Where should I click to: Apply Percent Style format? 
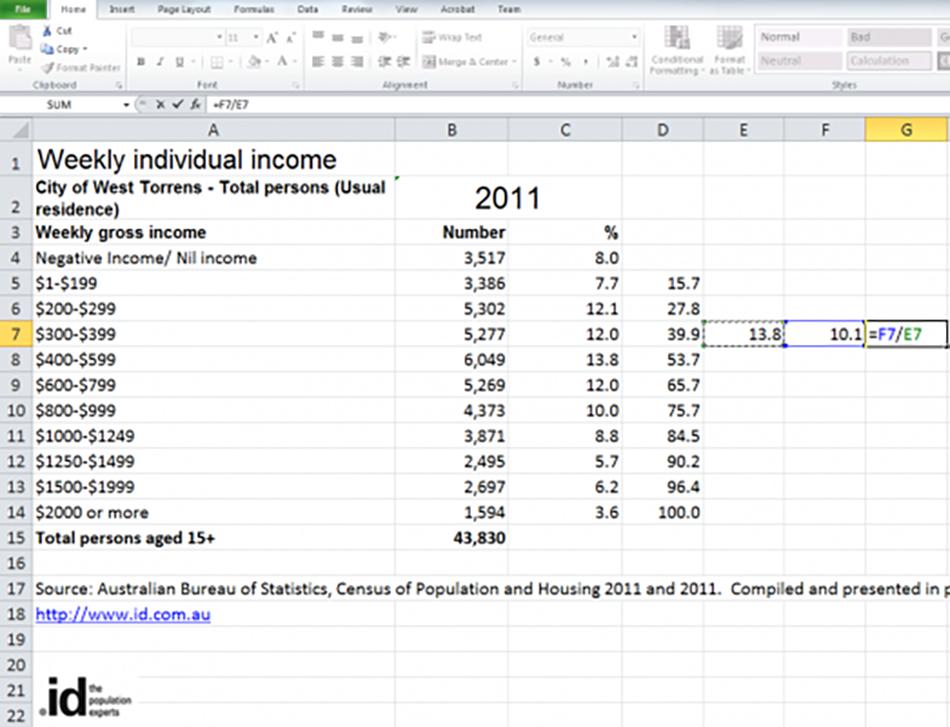tap(565, 62)
